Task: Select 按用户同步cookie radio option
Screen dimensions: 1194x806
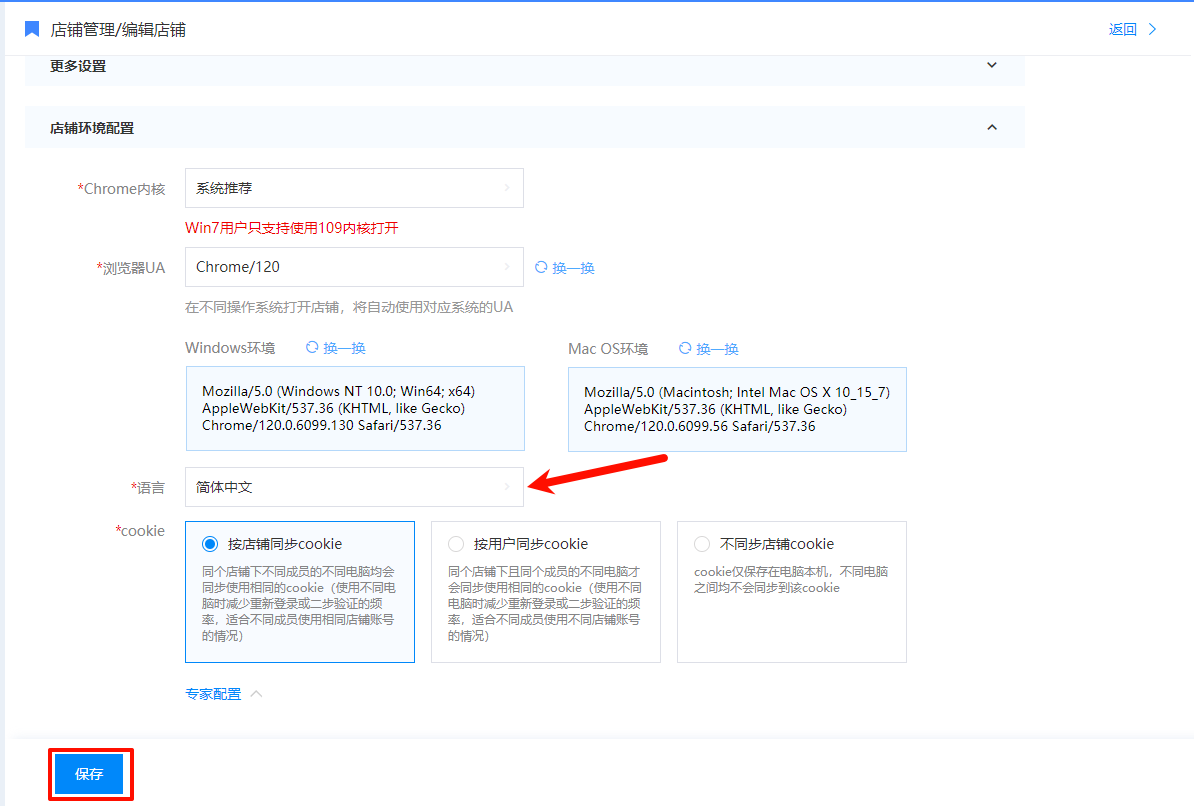Action: [456, 544]
